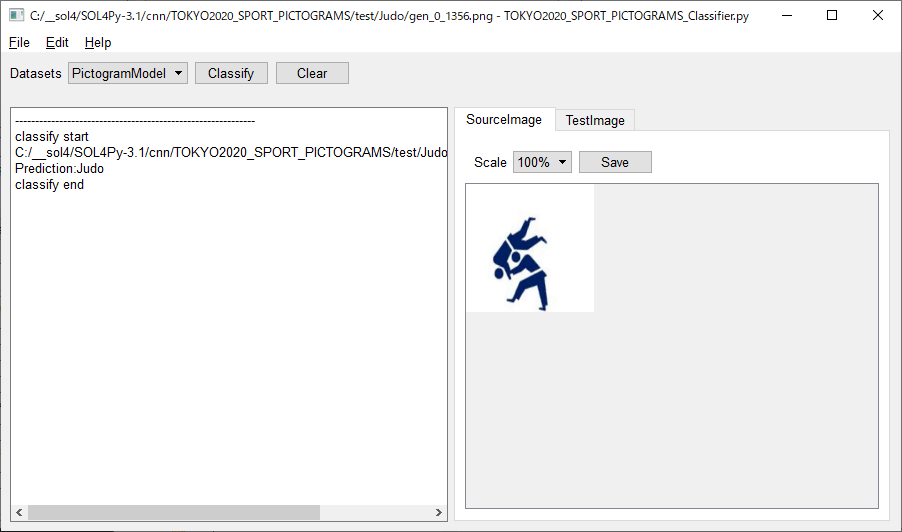Viewport: 902px width, 532px height.
Task: Switch to the TestImage tab
Action: coord(595,120)
